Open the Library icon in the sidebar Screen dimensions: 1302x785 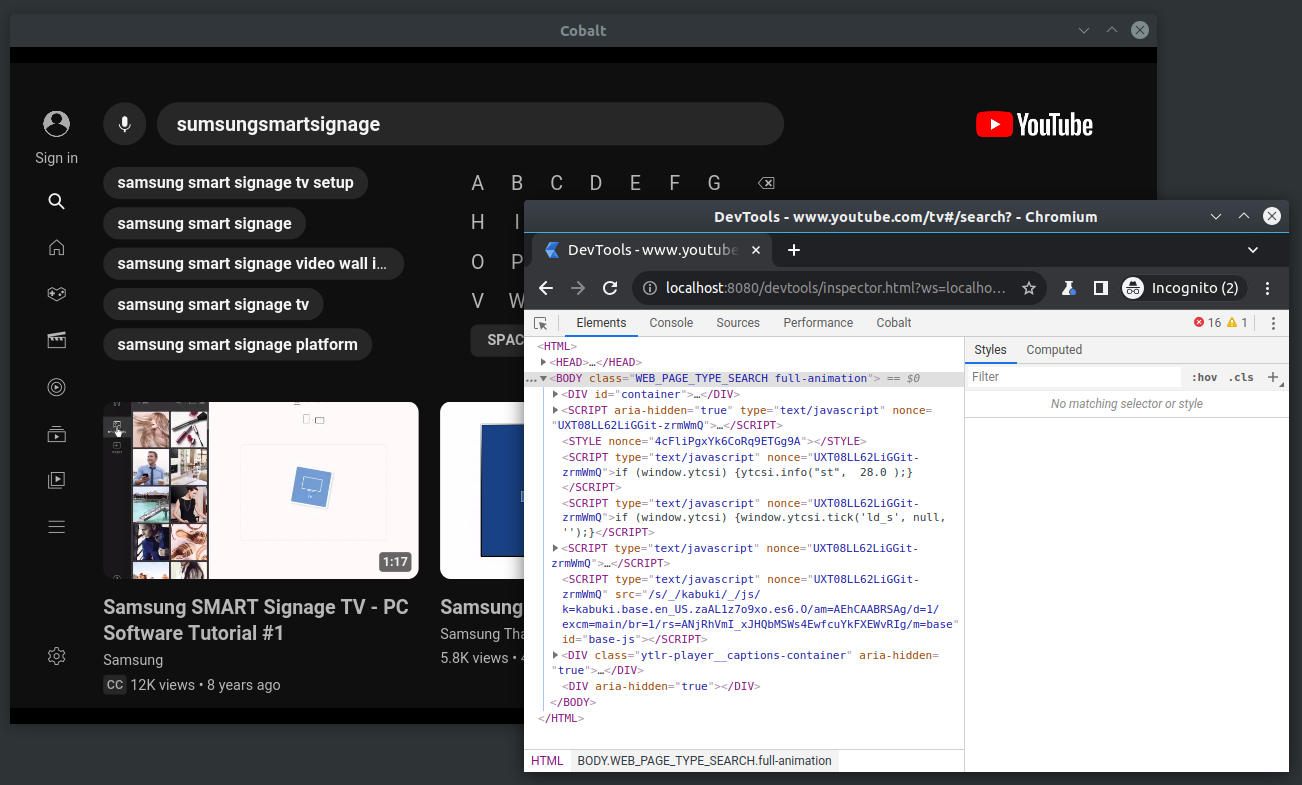tap(56, 480)
